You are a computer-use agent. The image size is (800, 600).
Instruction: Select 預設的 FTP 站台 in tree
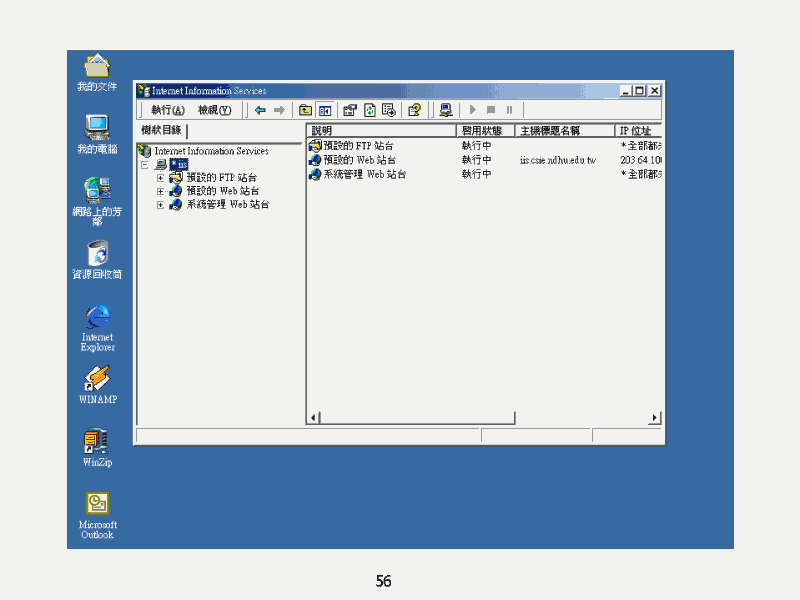click(x=221, y=178)
